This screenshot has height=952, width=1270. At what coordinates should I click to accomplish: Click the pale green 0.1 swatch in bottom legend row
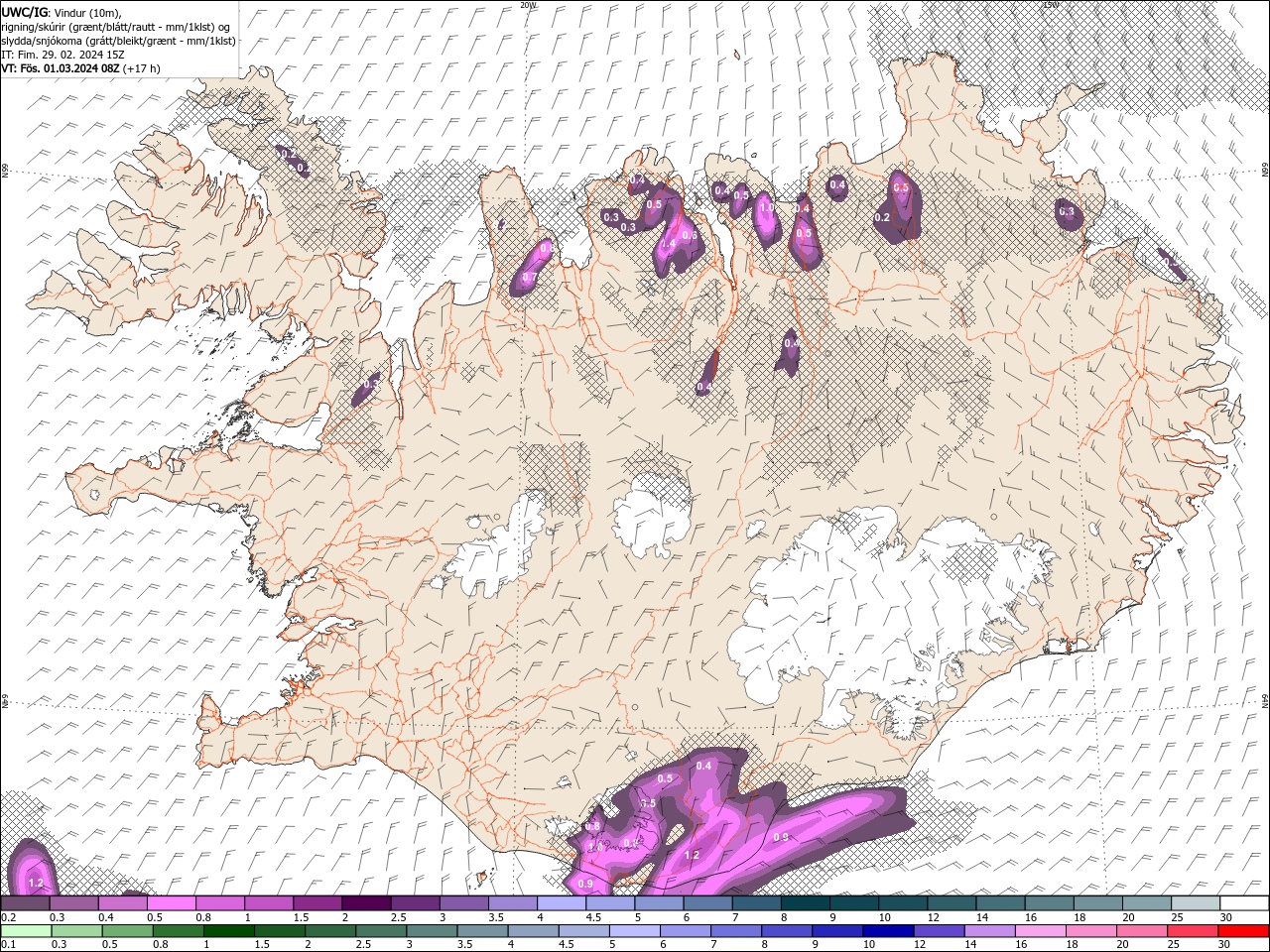tap(25, 931)
